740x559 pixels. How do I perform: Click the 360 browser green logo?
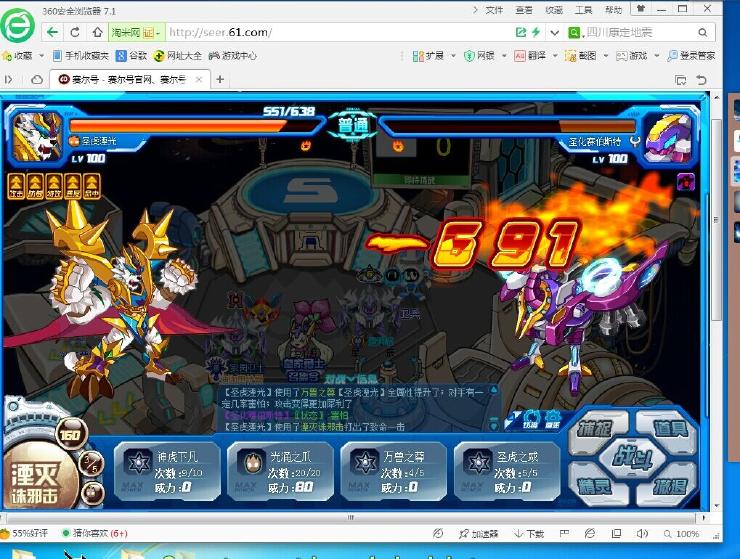point(17,25)
